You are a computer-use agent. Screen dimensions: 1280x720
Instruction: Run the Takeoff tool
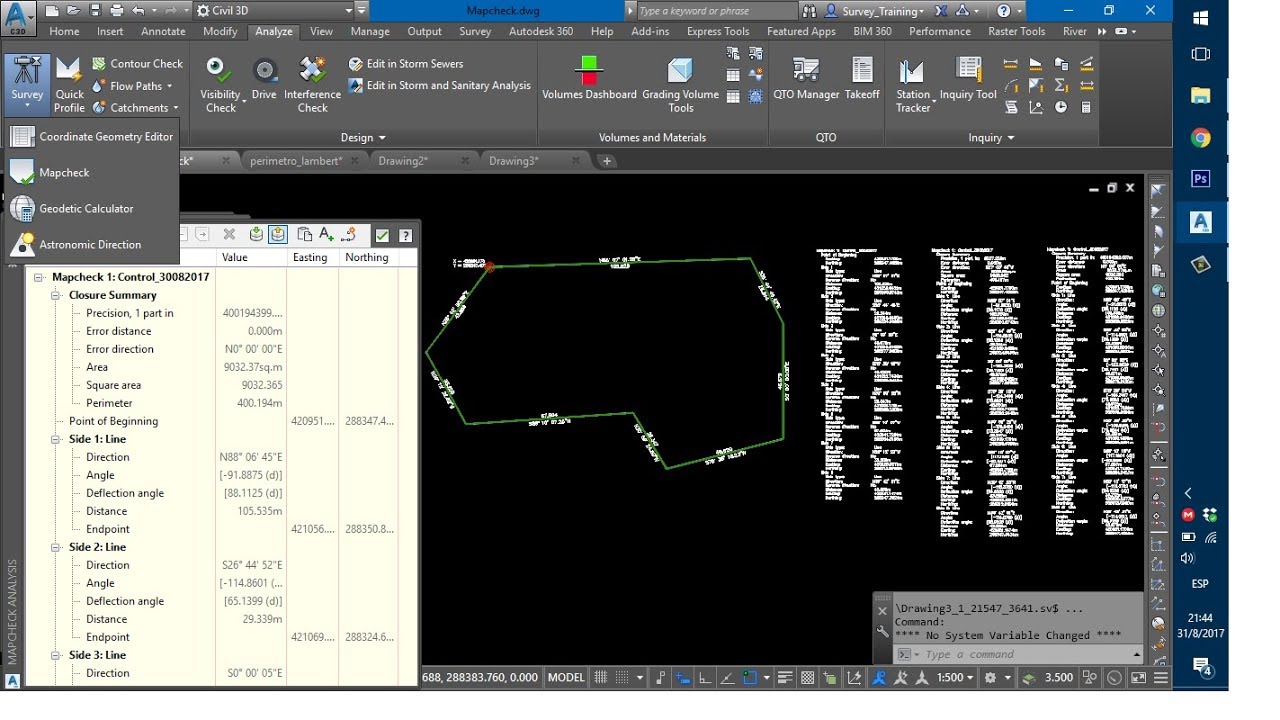point(862,79)
